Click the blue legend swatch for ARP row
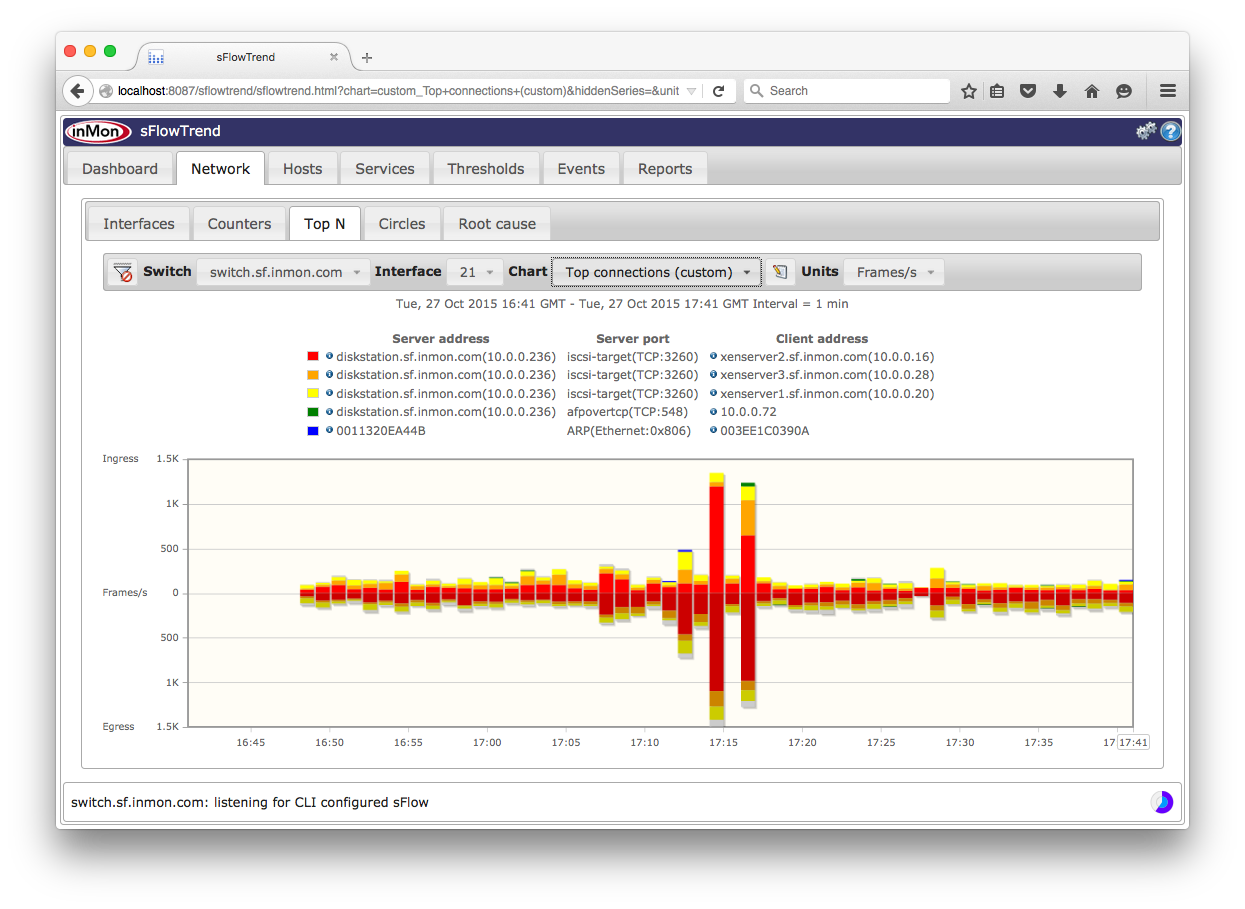 point(313,431)
